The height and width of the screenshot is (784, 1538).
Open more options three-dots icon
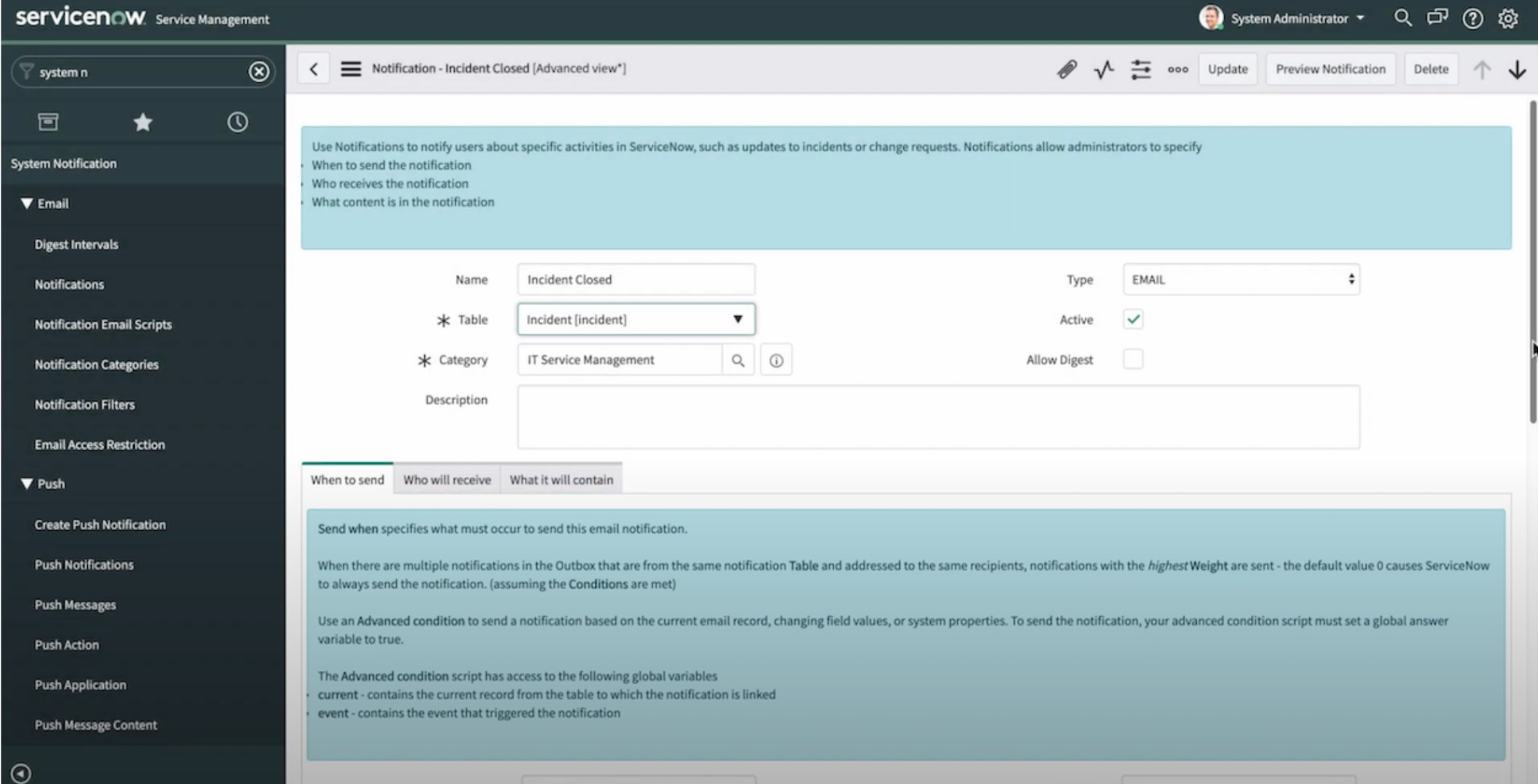tap(1177, 69)
